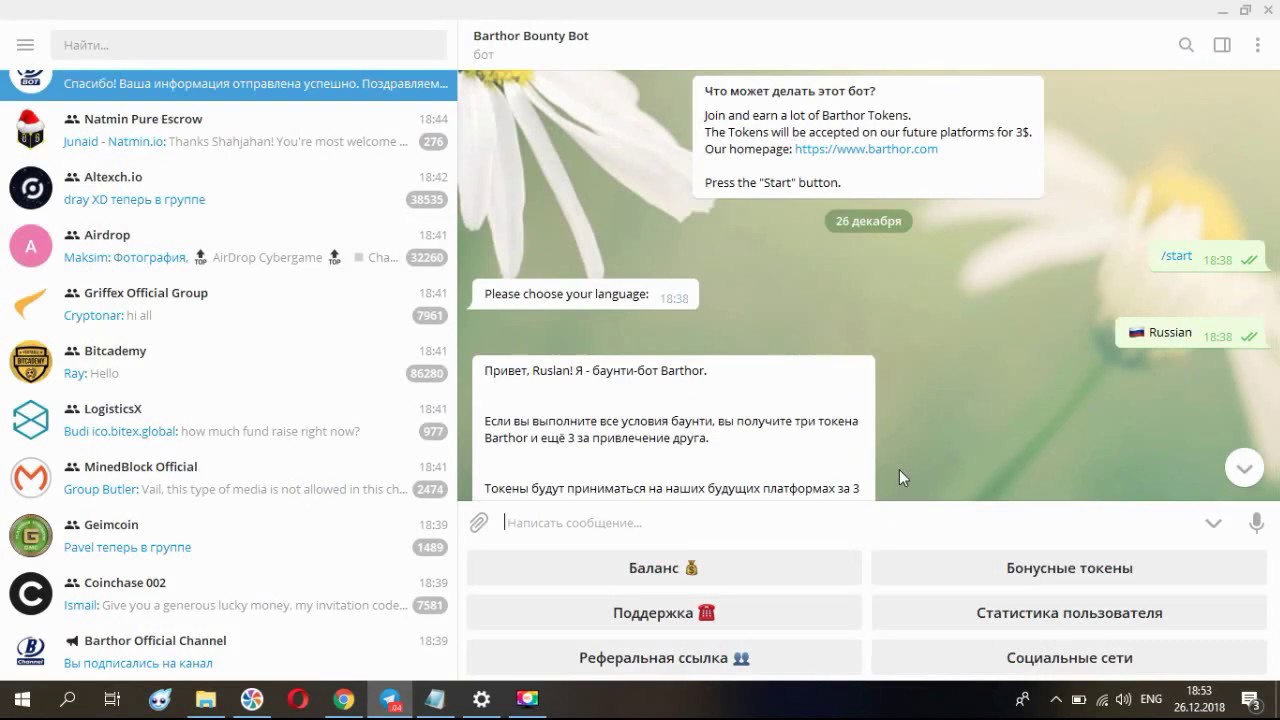Open the Geimcoin chat
1280x720 pixels.
pyautogui.click(x=228, y=536)
